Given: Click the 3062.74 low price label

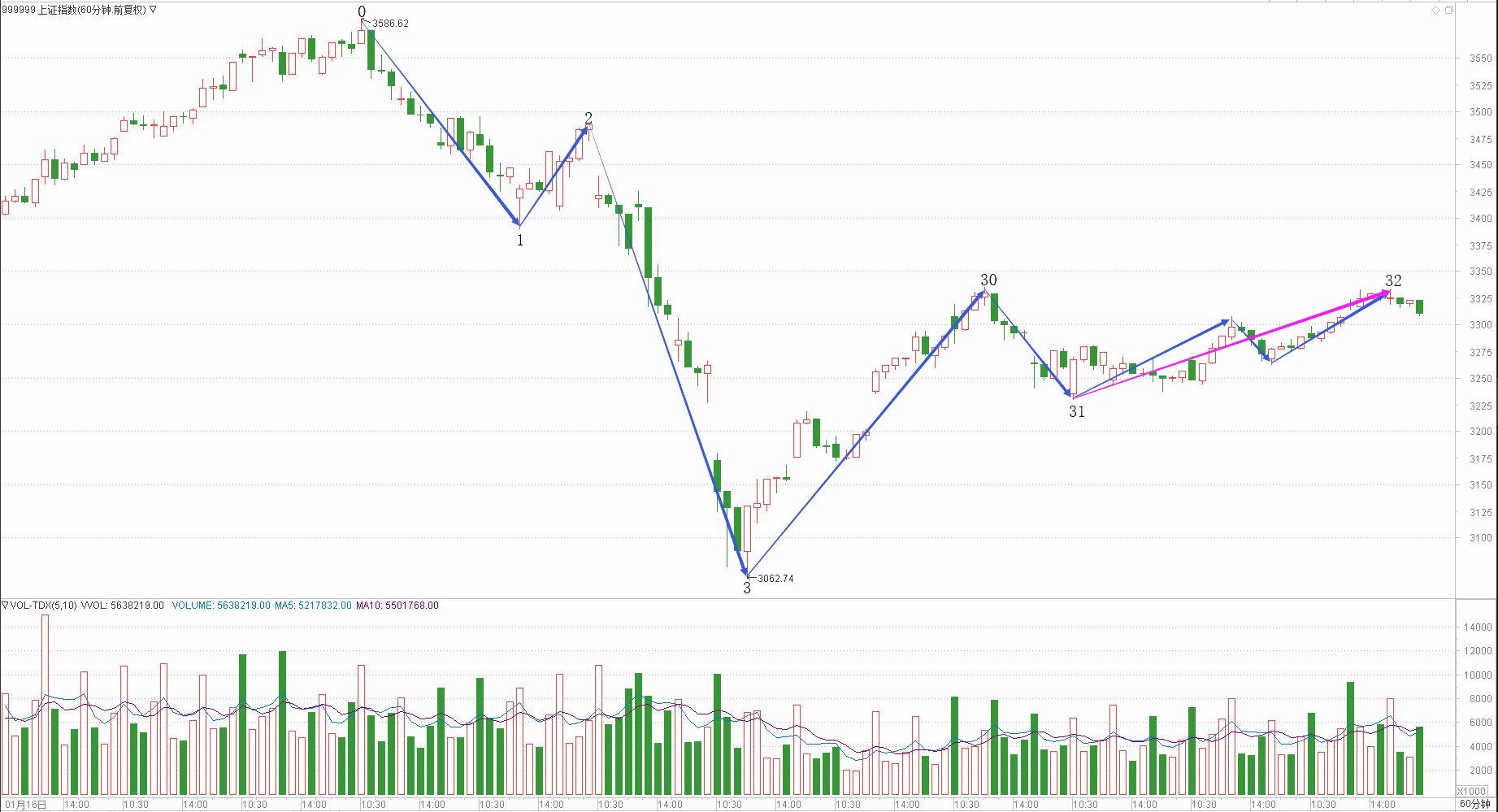Looking at the screenshot, I should pos(775,579).
